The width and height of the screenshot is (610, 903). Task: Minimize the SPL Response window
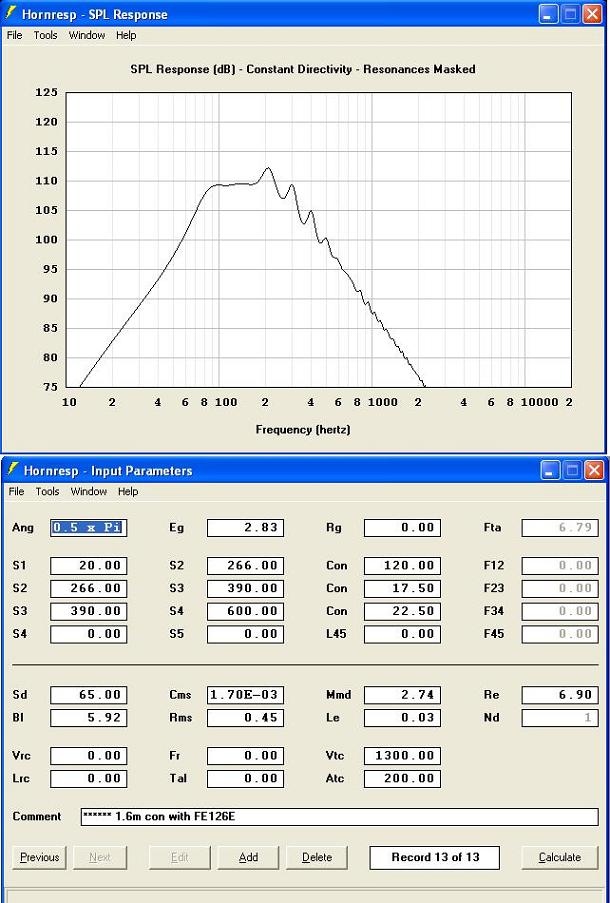(548, 14)
